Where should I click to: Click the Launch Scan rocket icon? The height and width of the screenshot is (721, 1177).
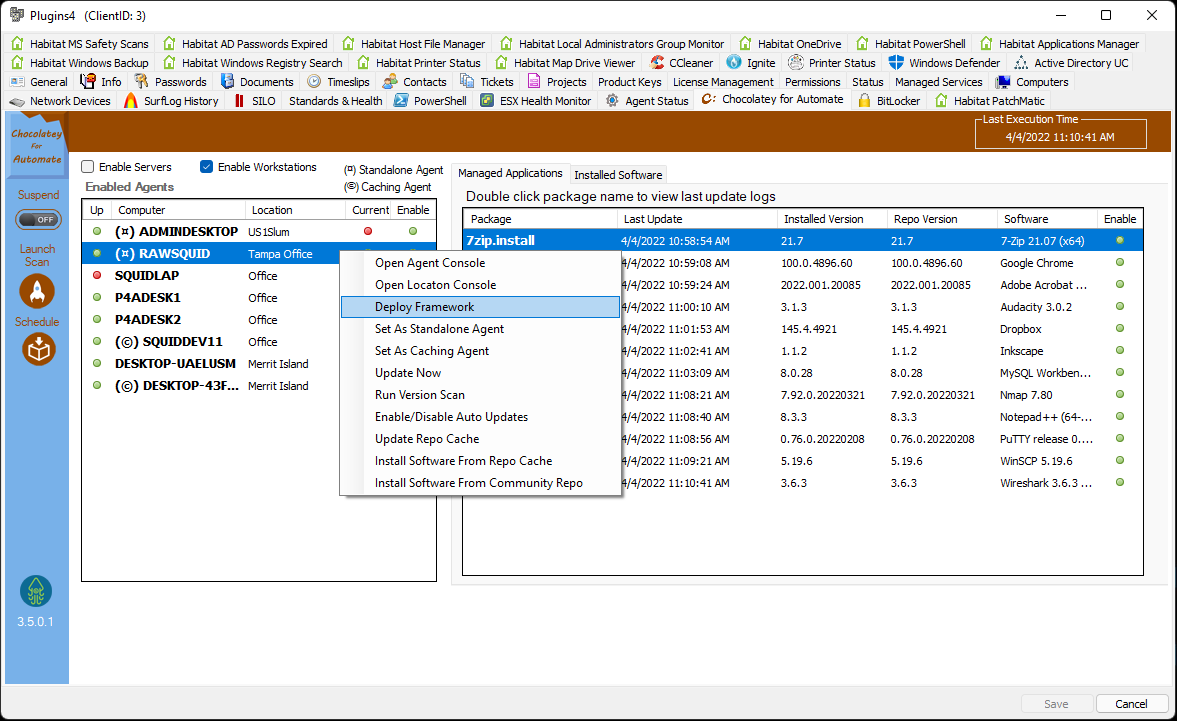click(37, 291)
